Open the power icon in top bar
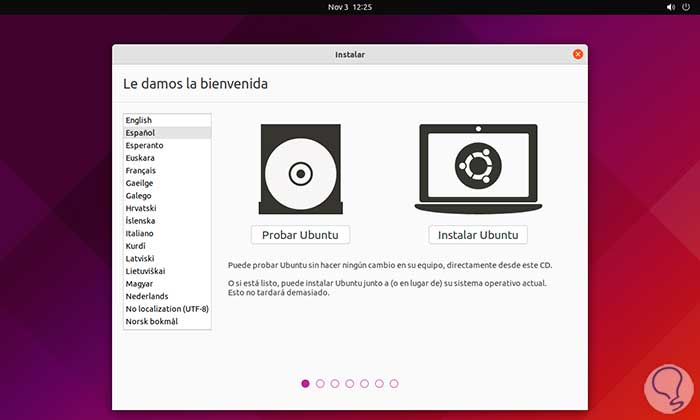This screenshot has width=700, height=420. 686,7
